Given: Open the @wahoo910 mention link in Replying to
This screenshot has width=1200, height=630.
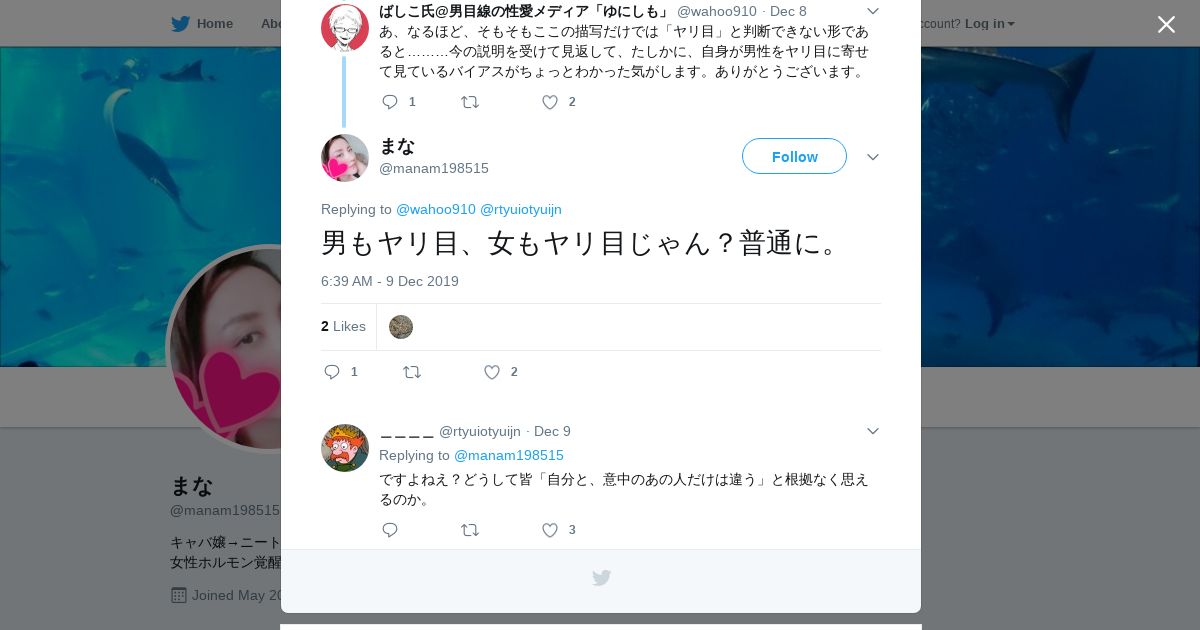Looking at the screenshot, I should pyautogui.click(x=436, y=209).
